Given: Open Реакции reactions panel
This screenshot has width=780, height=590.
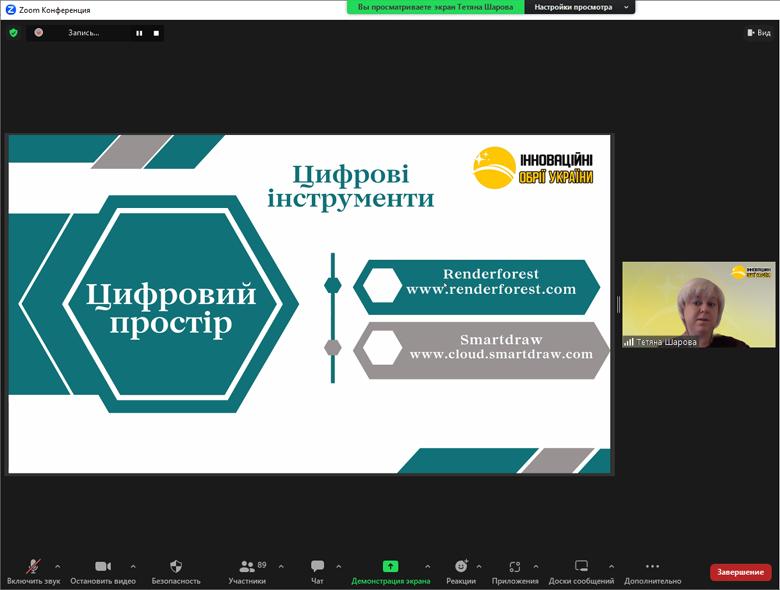Looking at the screenshot, I should [461, 571].
